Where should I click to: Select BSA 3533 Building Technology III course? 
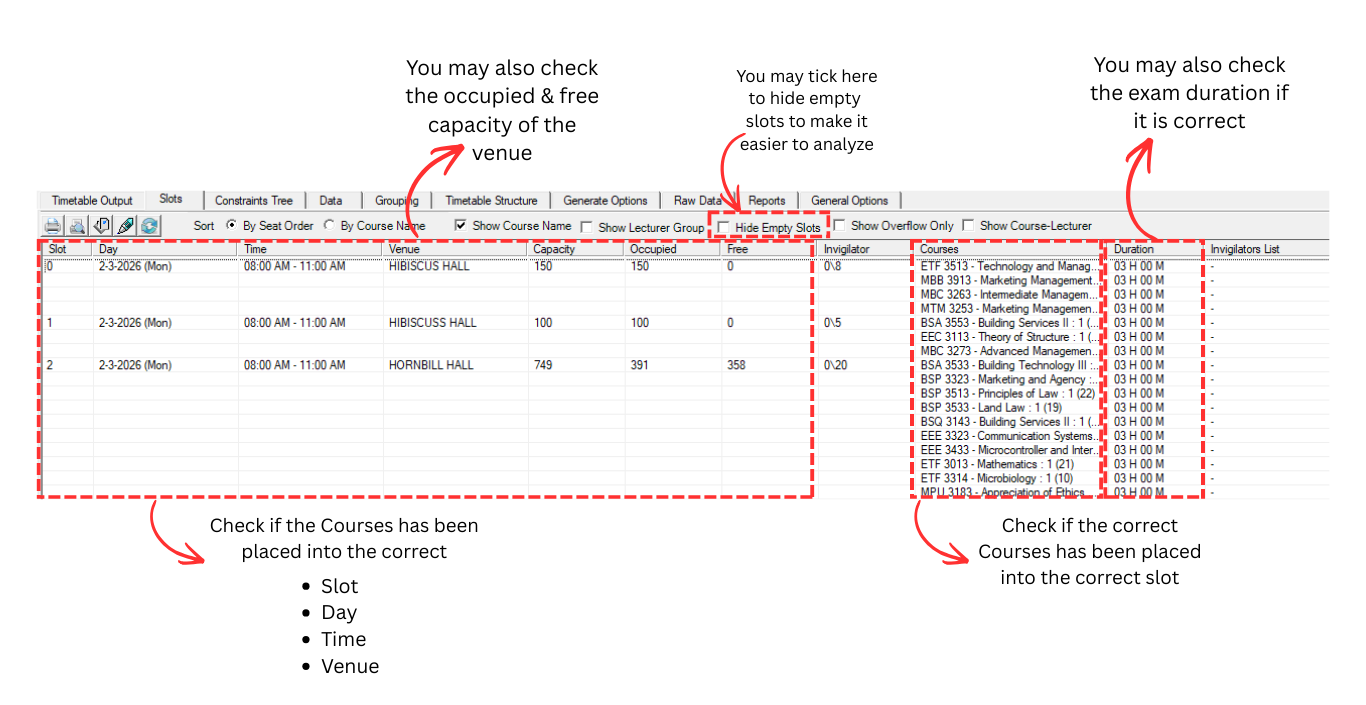[1009, 366]
